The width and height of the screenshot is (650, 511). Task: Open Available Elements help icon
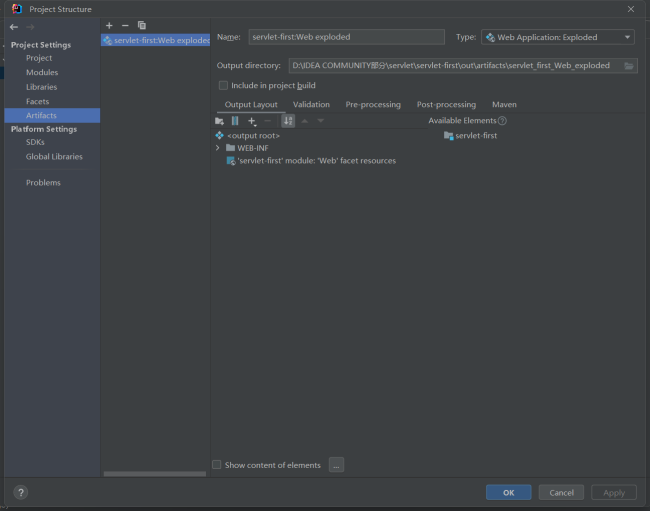[502, 121]
